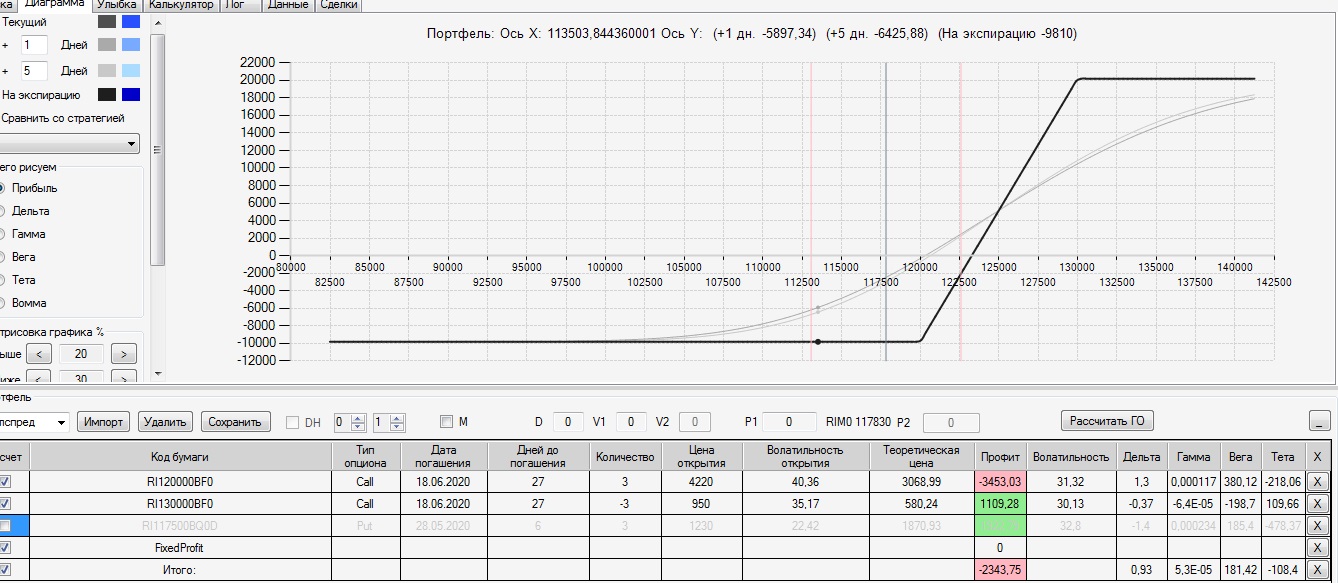This screenshot has width=1338, height=583.
Task: Toggle the M checkbox
Action: (x=447, y=422)
